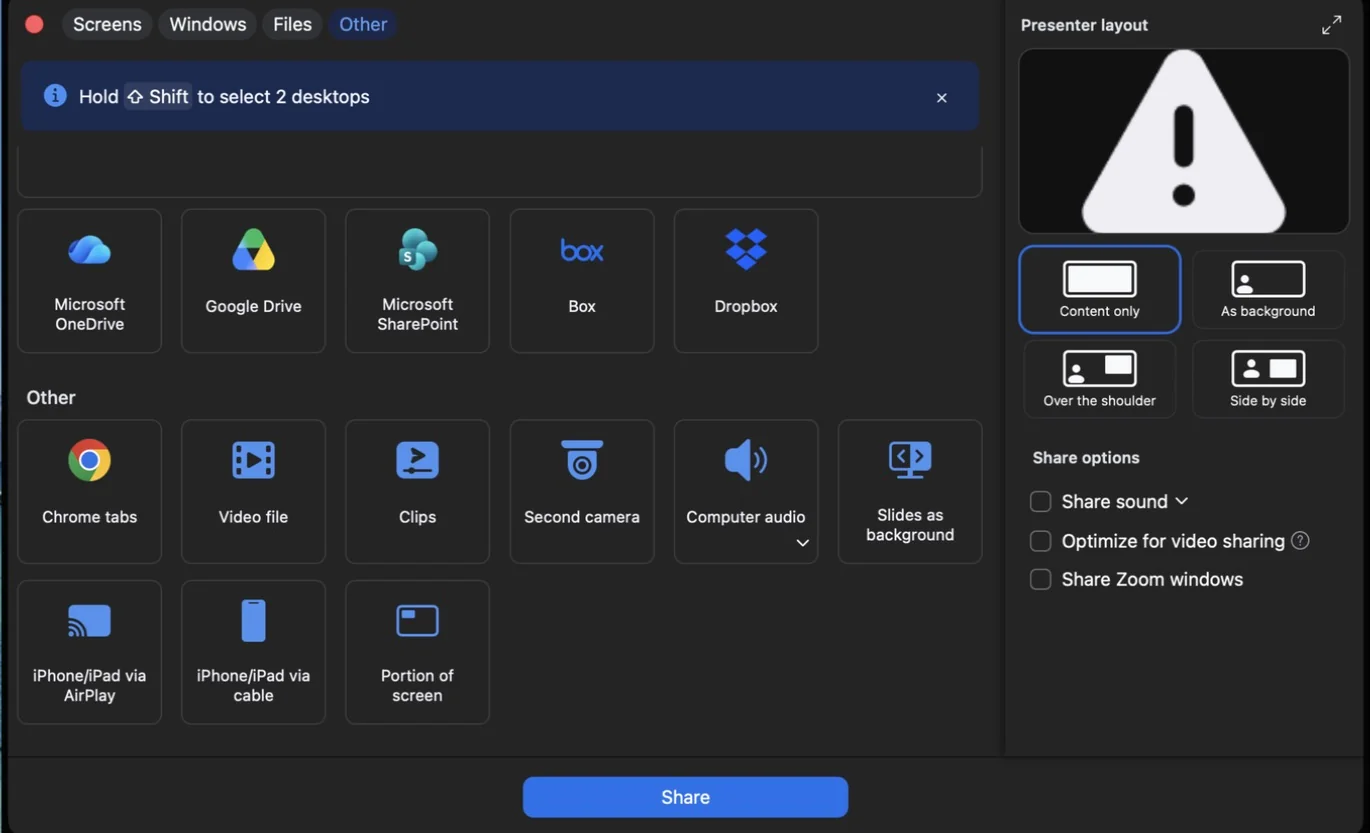Open the Windows tab

coord(208,24)
